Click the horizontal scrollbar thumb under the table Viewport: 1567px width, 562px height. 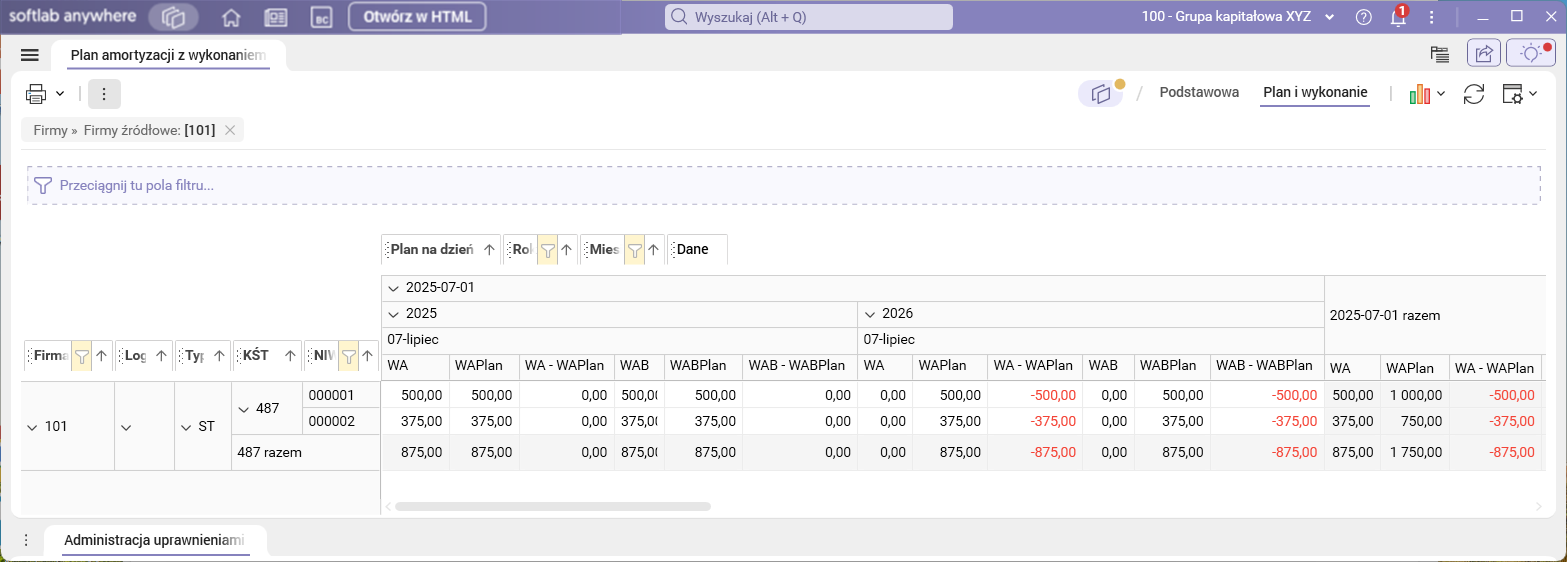pos(552,507)
